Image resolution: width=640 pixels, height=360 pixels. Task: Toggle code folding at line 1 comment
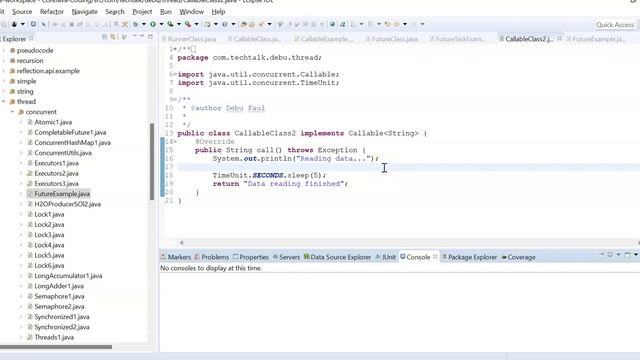pyautogui.click(x=175, y=49)
